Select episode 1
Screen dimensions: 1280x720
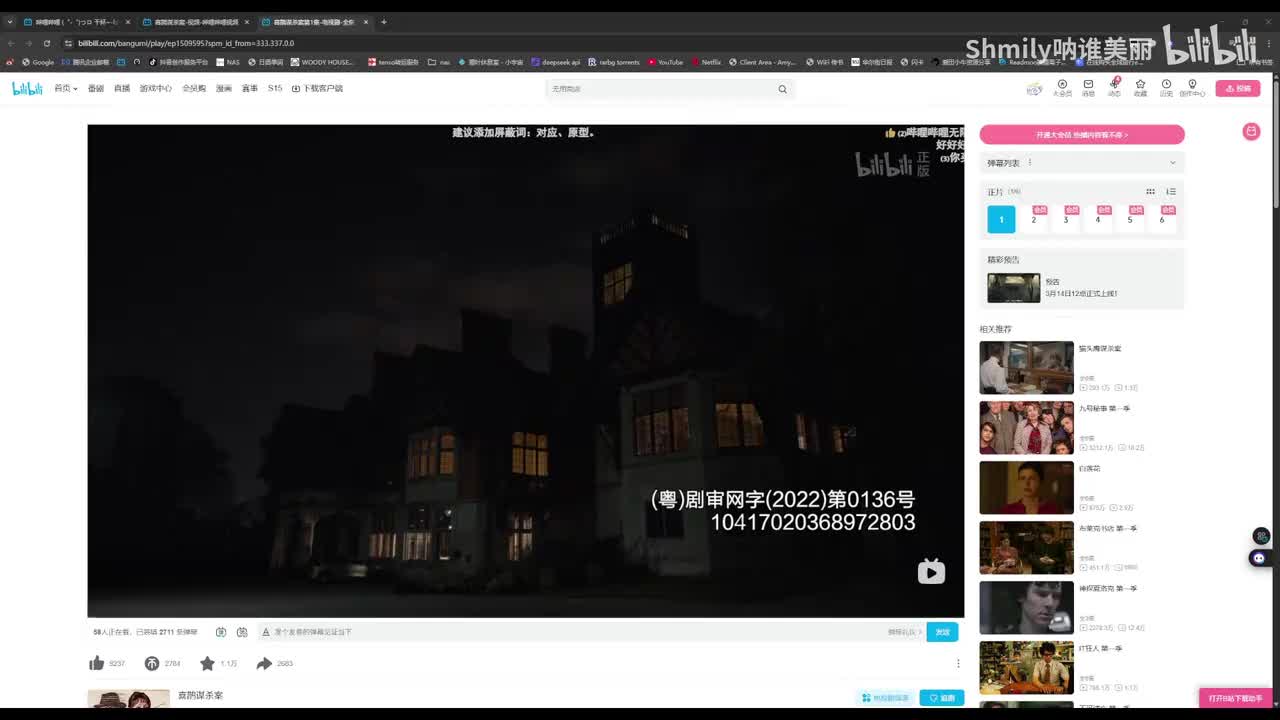click(1001, 219)
